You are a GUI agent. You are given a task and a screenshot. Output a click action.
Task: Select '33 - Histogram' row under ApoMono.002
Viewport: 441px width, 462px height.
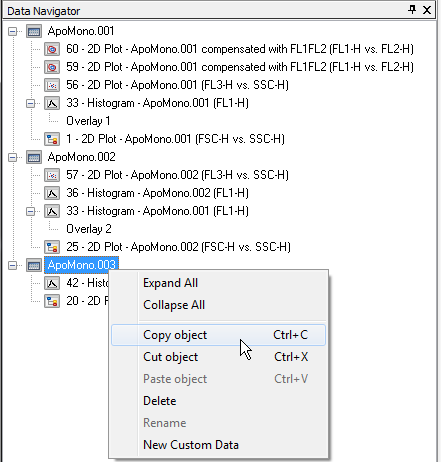click(x=157, y=211)
